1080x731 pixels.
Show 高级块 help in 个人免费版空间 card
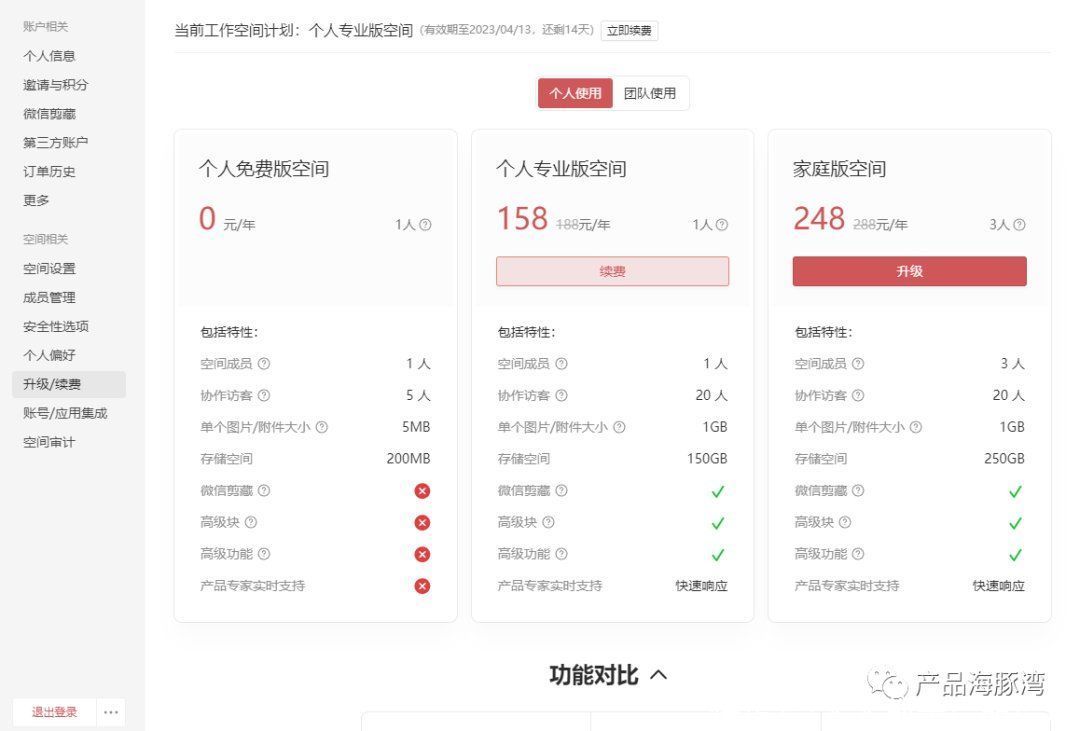(251, 522)
